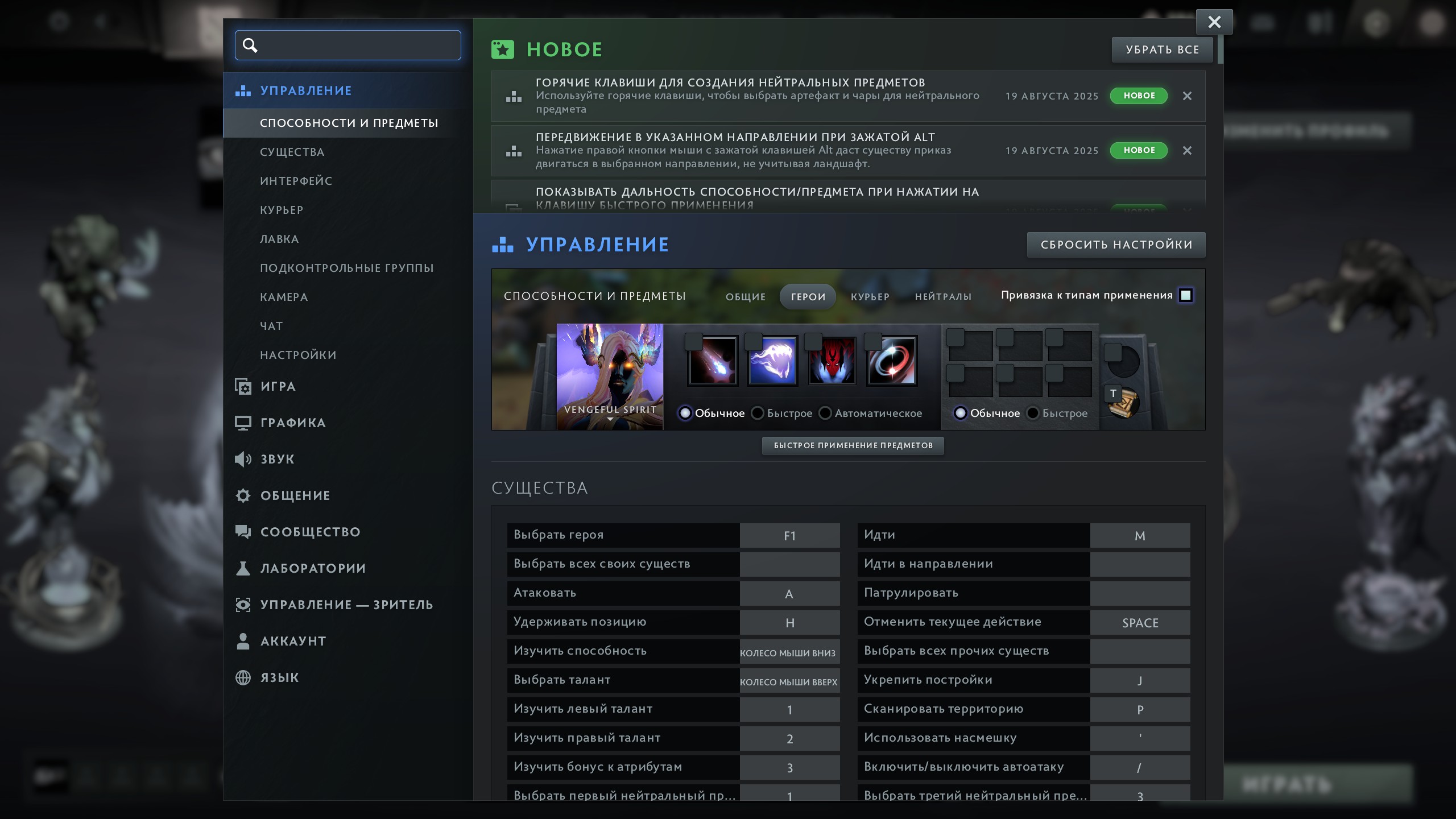This screenshot has width=1456, height=819.
Task: Dismiss the neutral item hotkeys notification
Action: 1187,96
